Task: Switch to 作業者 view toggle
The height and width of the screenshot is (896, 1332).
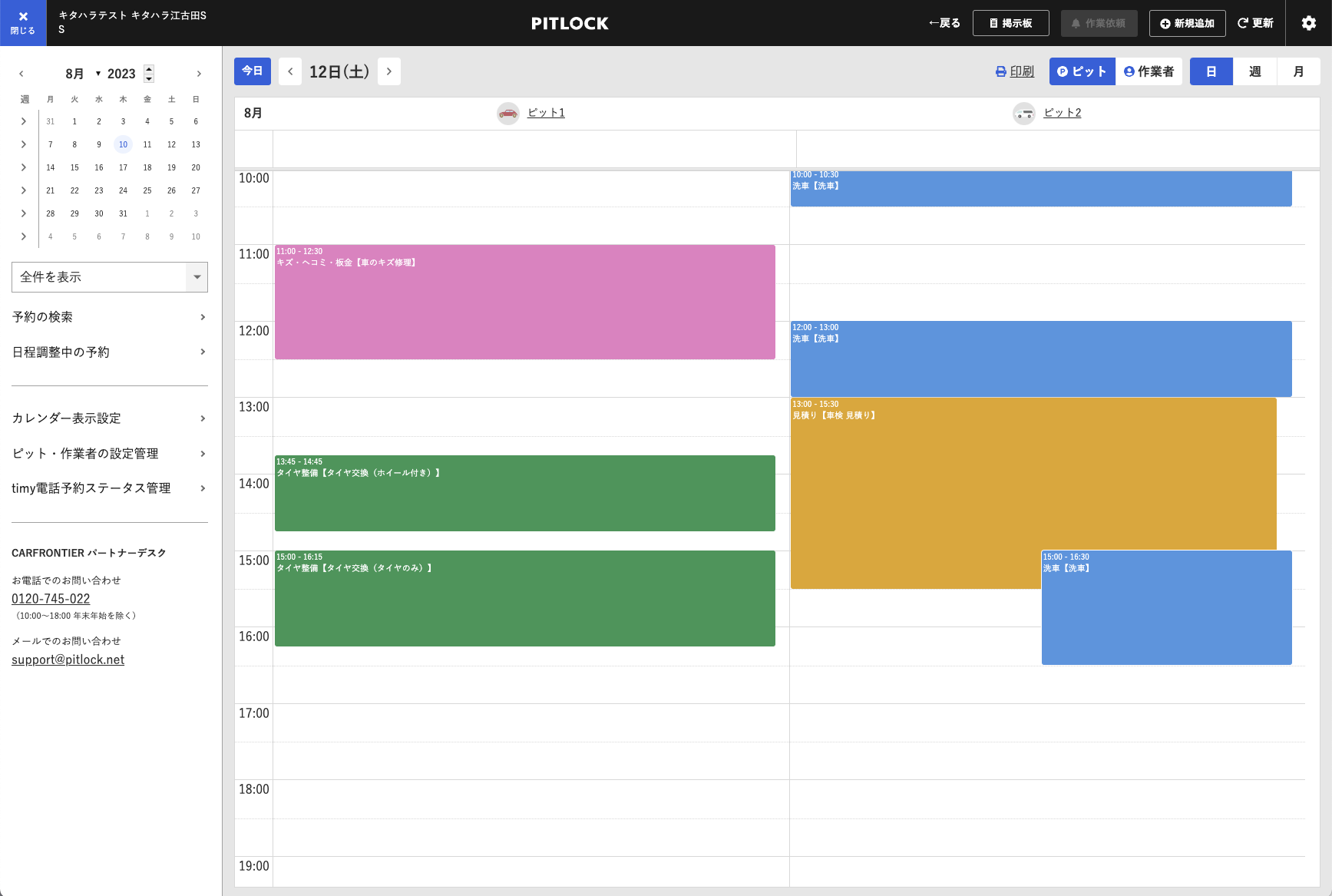Action: [1149, 71]
